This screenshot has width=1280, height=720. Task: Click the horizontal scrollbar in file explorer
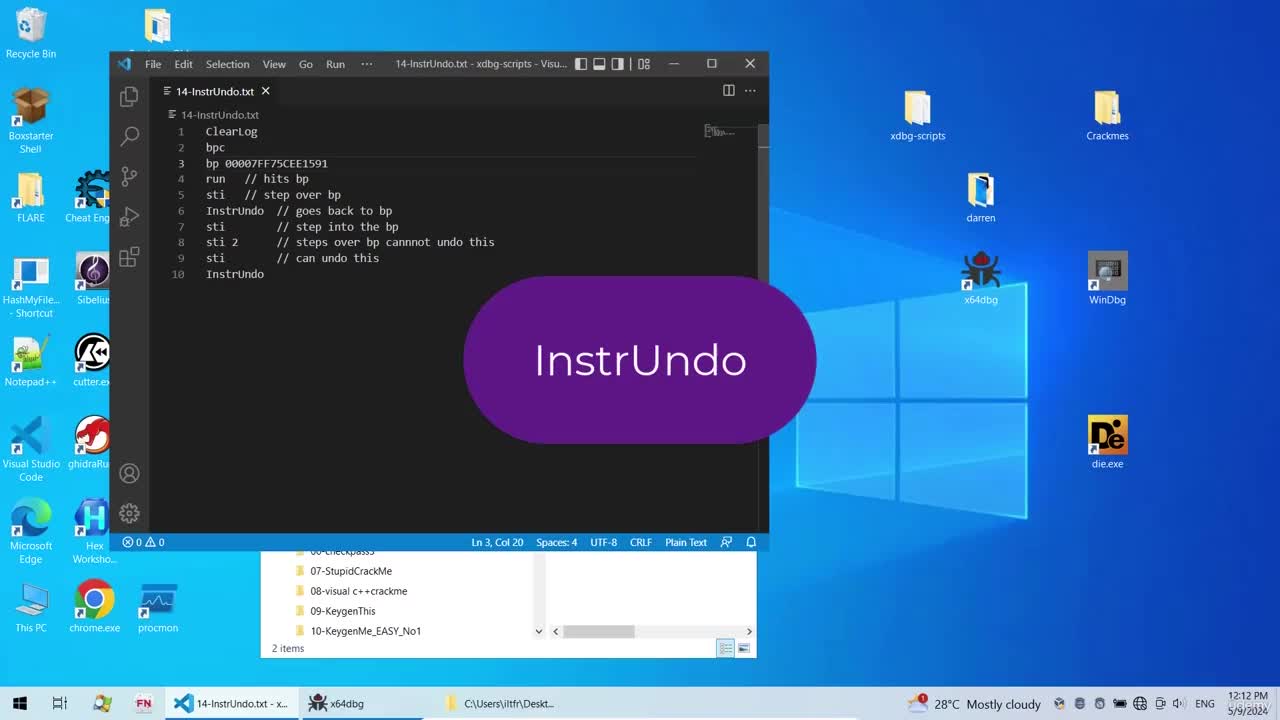tap(598, 631)
